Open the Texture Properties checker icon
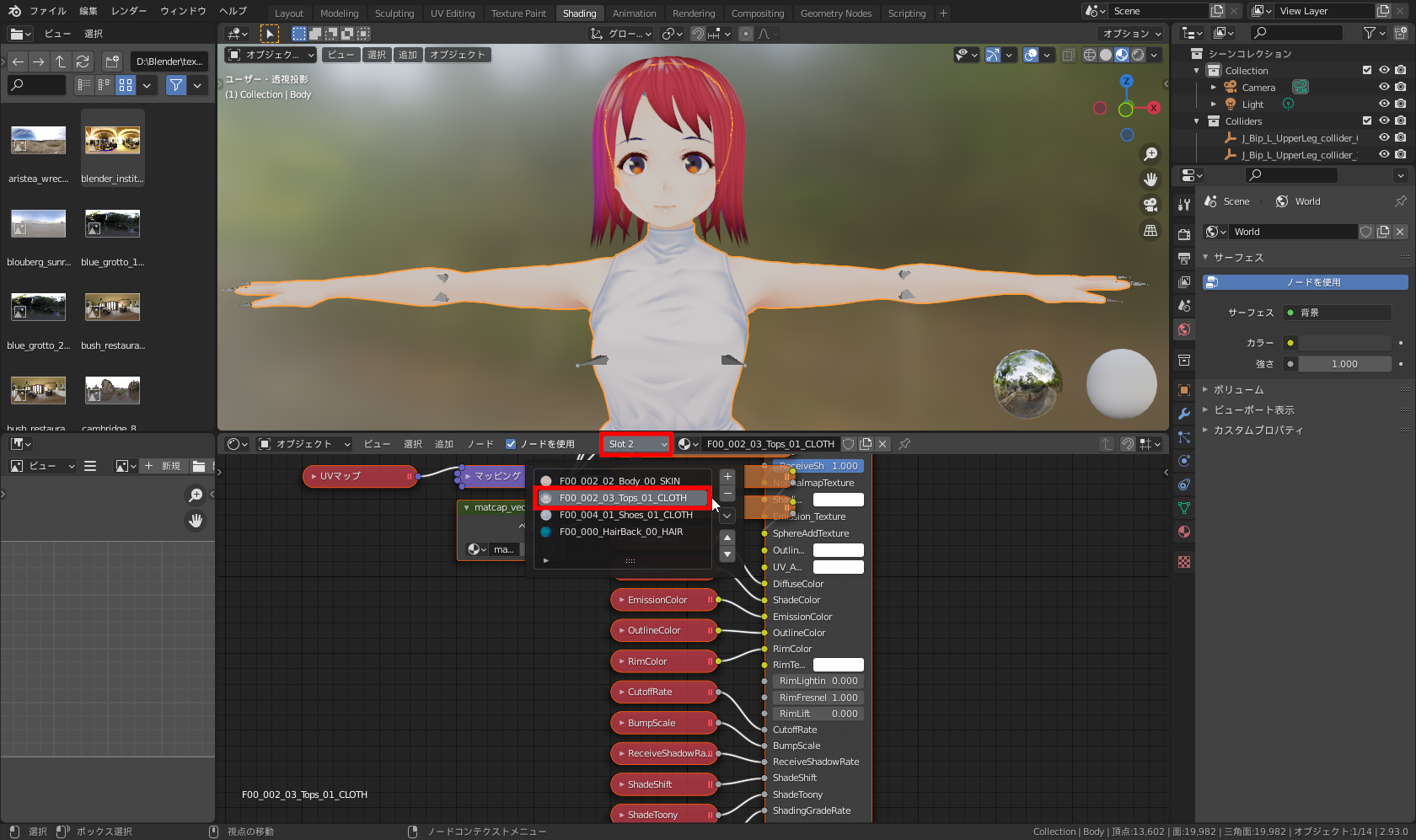This screenshot has width=1416, height=840. point(1183,561)
